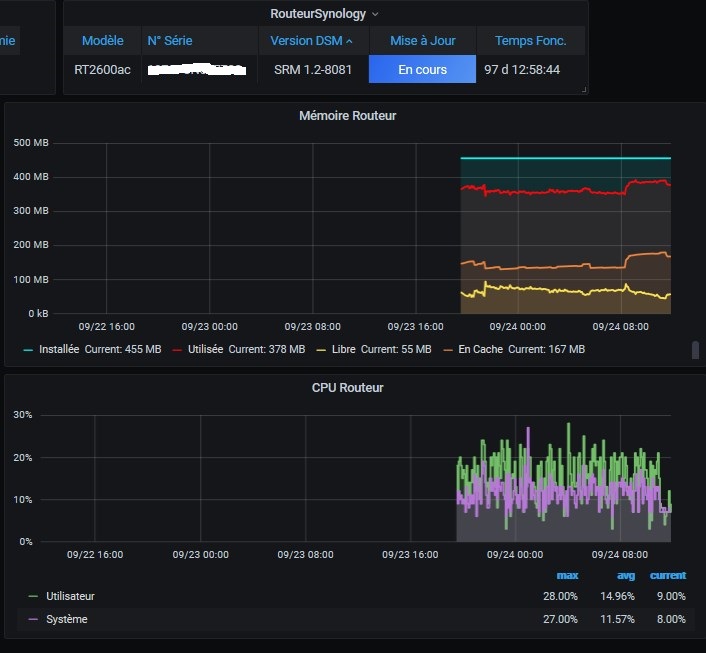The height and width of the screenshot is (653, 706).
Task: Open the CPU Routeur panel title menu
Action: [347, 388]
